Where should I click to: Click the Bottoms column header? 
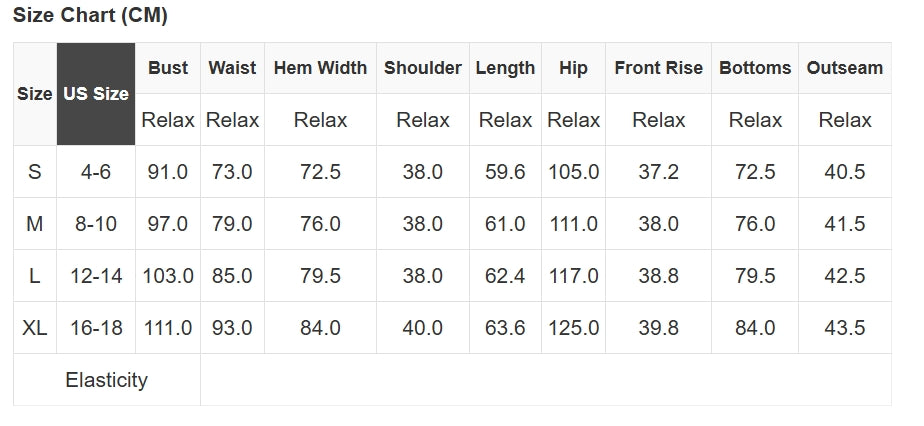click(x=755, y=68)
